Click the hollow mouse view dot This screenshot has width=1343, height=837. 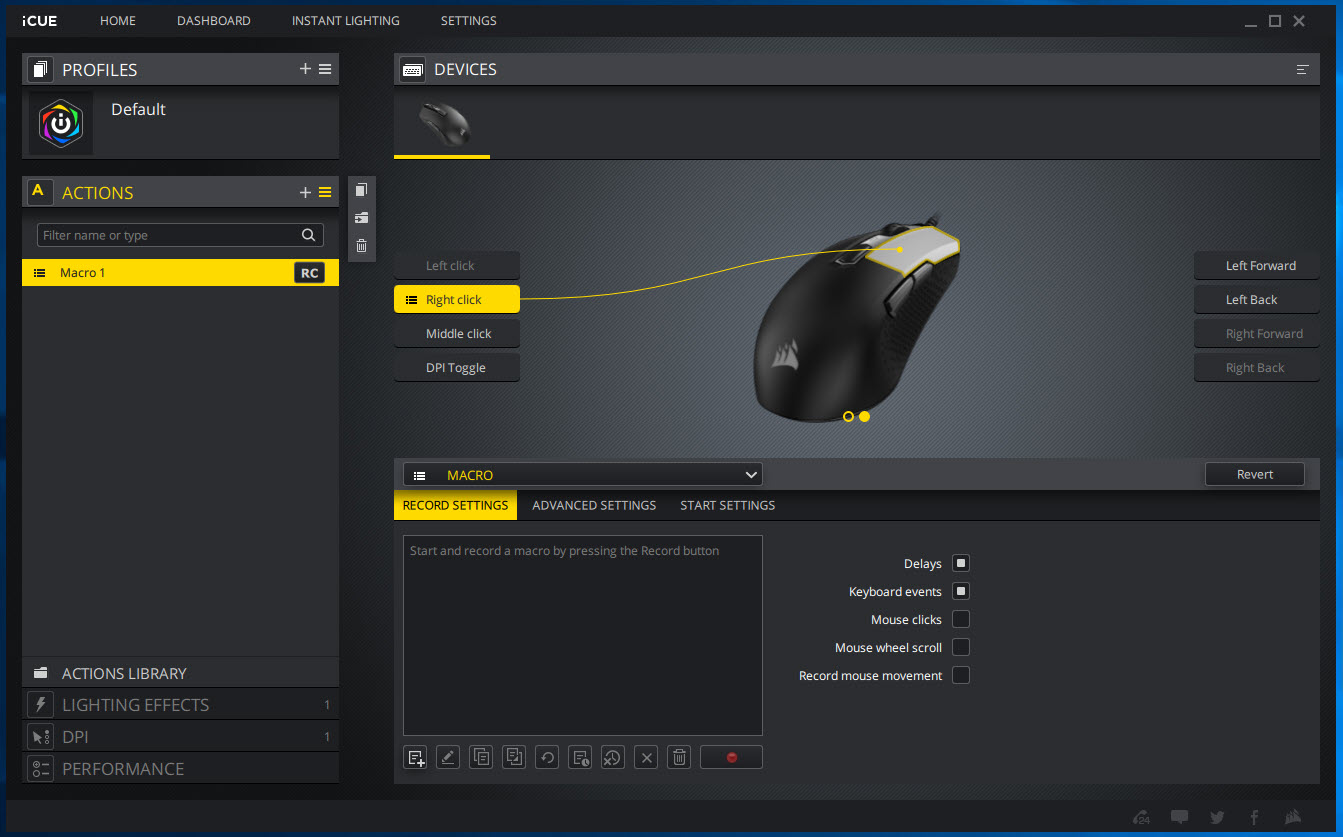(x=848, y=416)
